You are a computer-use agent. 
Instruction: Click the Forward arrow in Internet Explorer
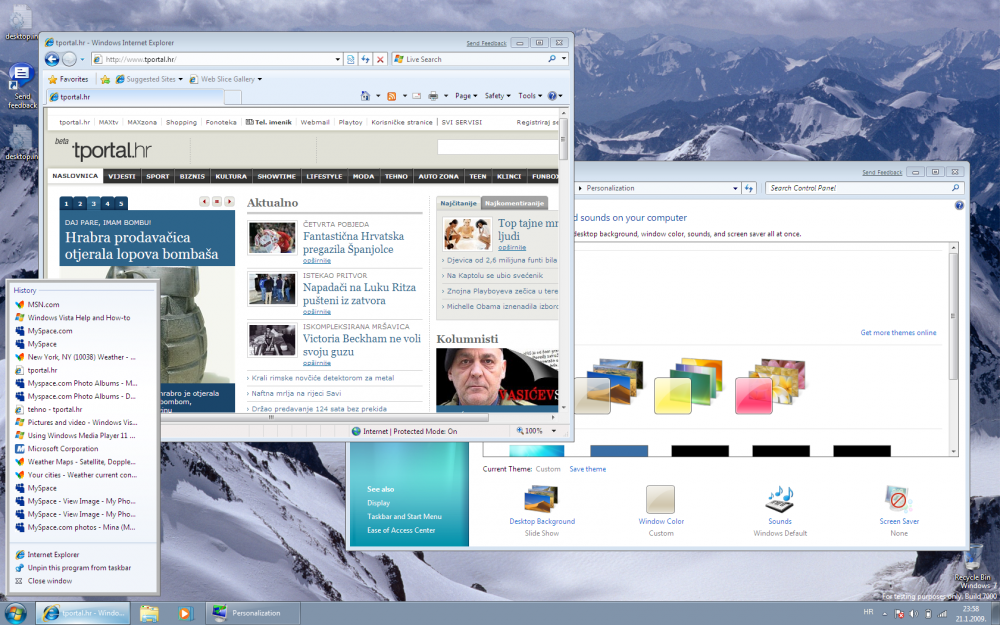[69, 59]
